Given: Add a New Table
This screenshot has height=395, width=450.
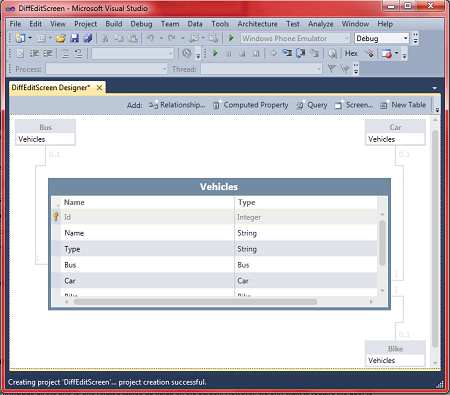Looking at the screenshot, I should (x=403, y=105).
